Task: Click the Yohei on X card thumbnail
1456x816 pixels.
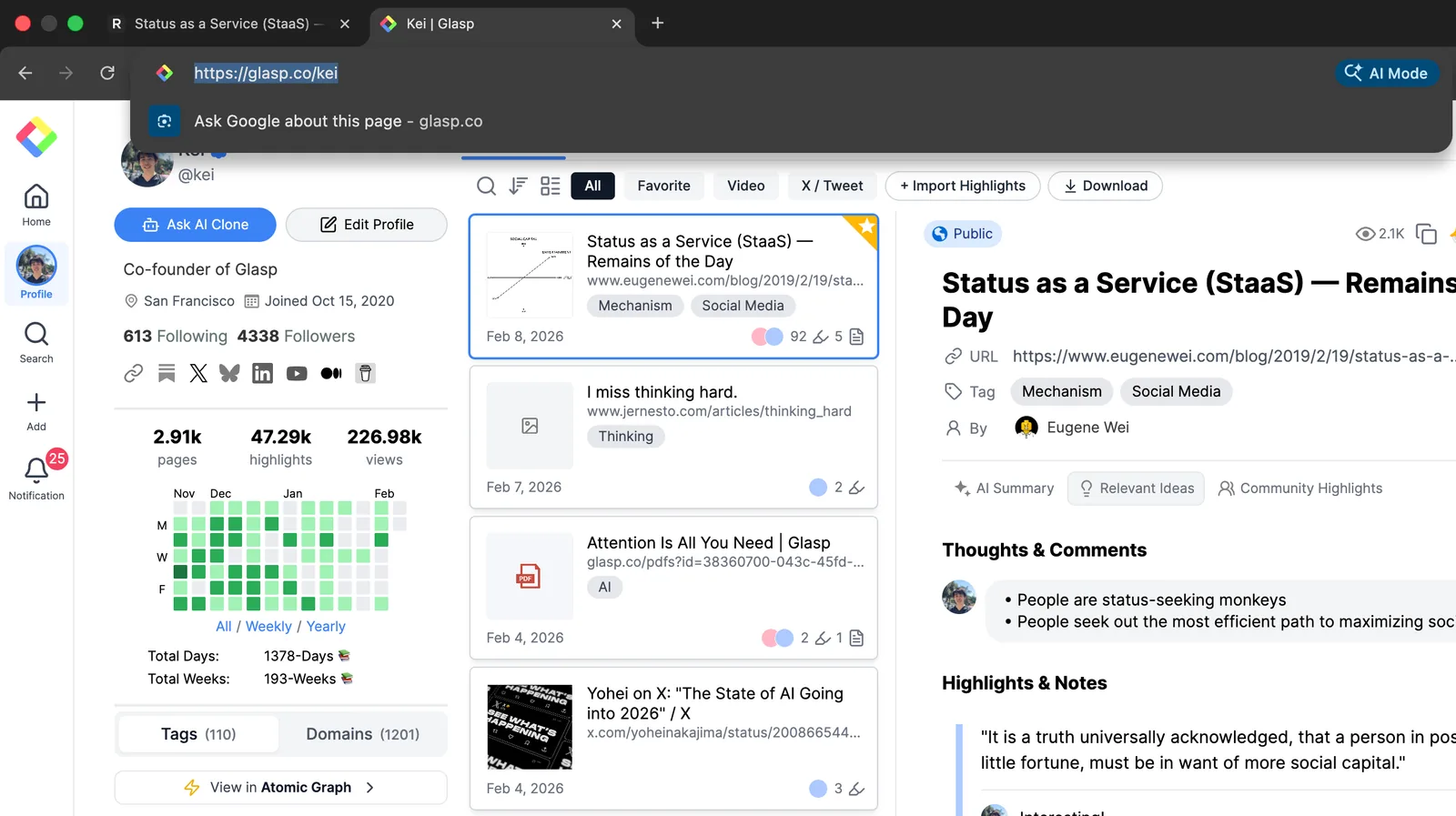Action: click(x=530, y=727)
